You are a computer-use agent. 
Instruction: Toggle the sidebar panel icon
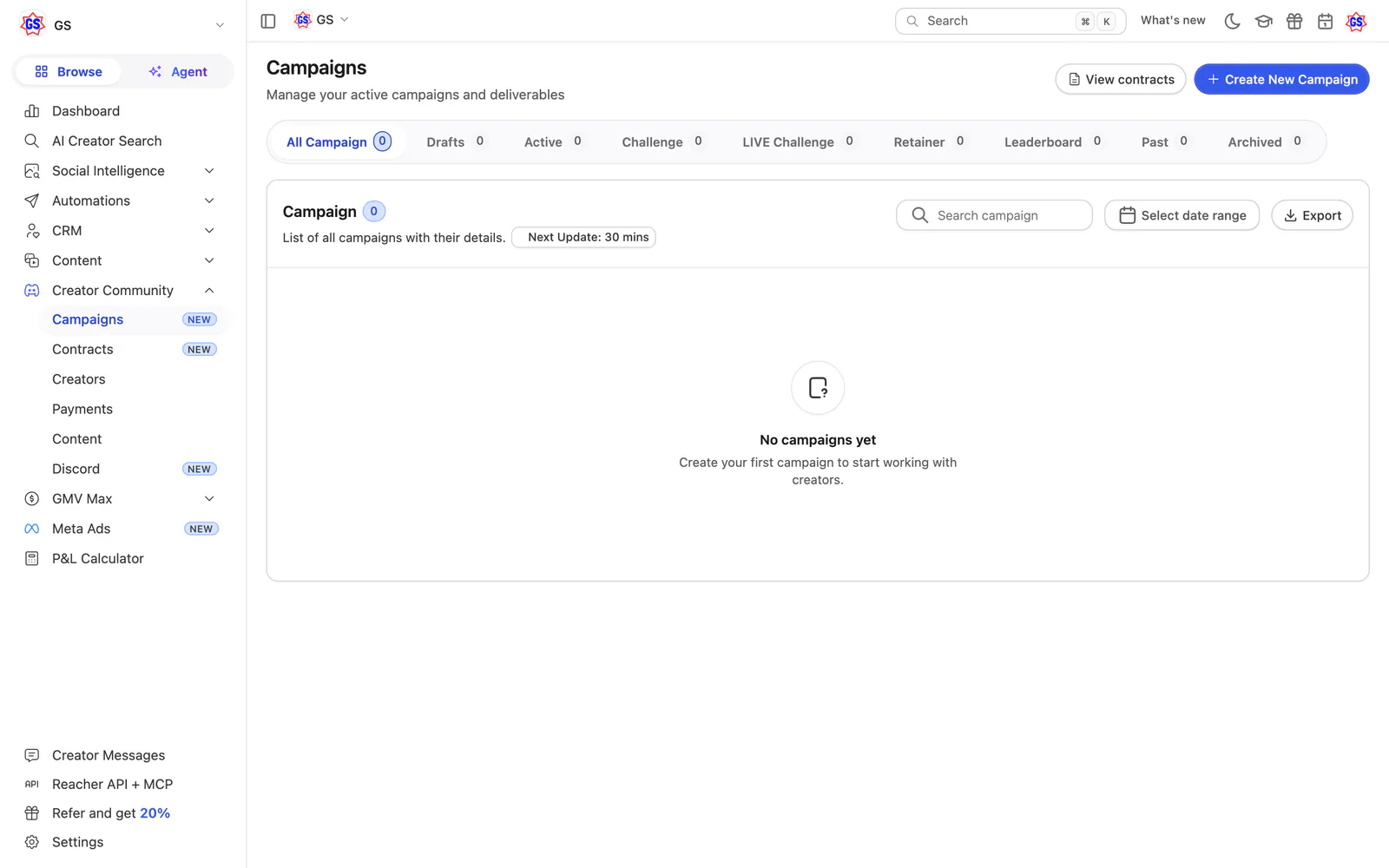tap(268, 21)
